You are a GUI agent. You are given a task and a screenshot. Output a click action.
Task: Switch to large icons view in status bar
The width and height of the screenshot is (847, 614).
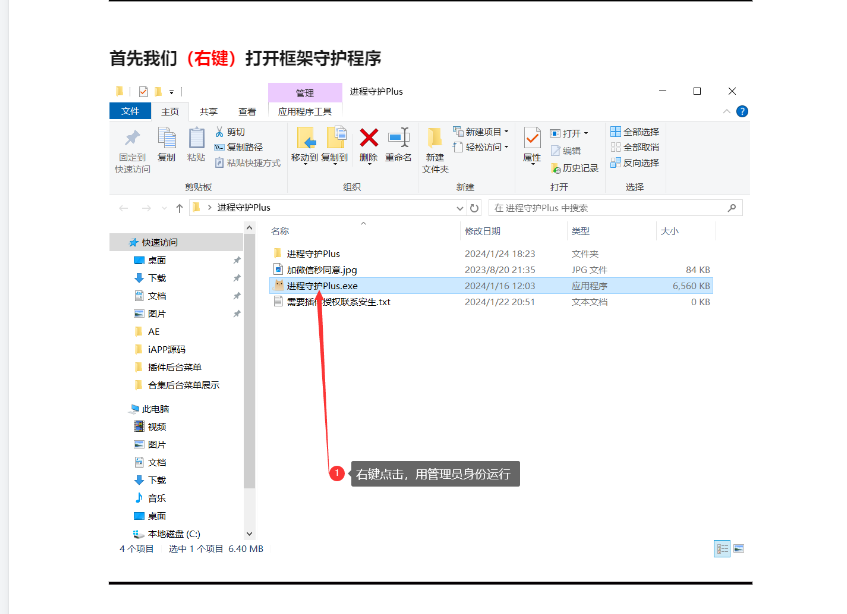coord(738,548)
